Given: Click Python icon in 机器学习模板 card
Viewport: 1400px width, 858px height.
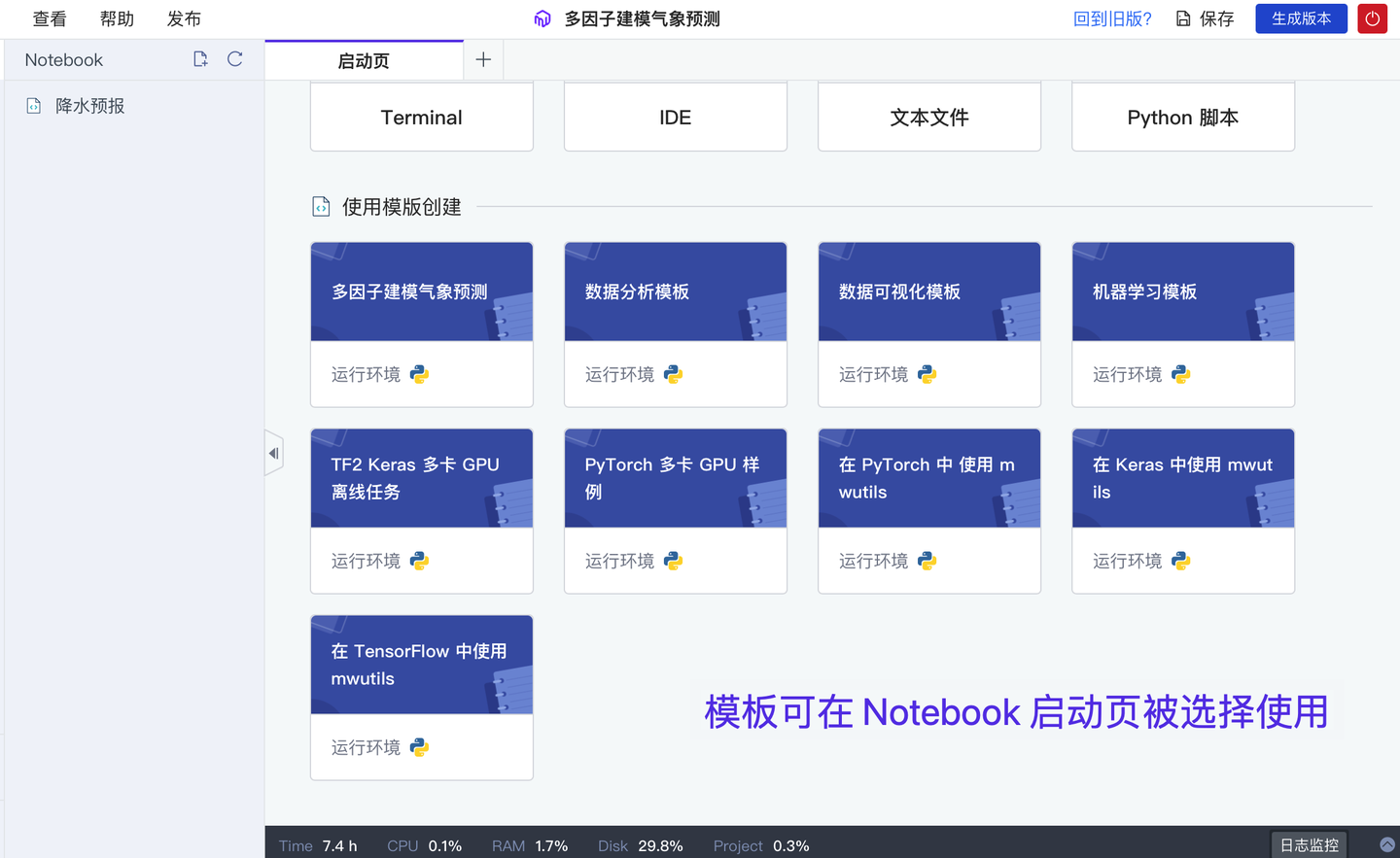Looking at the screenshot, I should pyautogui.click(x=1180, y=374).
